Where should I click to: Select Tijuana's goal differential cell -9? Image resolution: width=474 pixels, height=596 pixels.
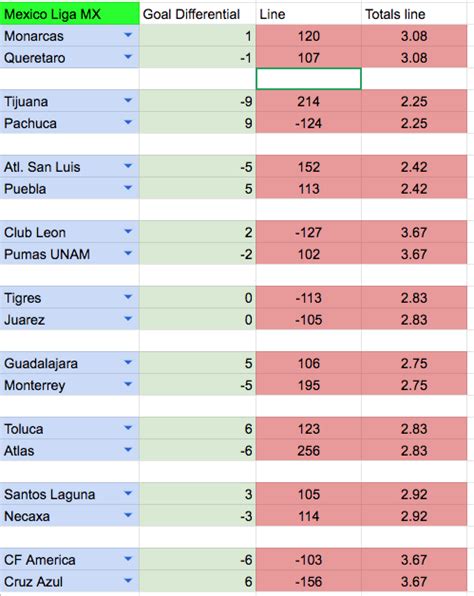(198, 101)
